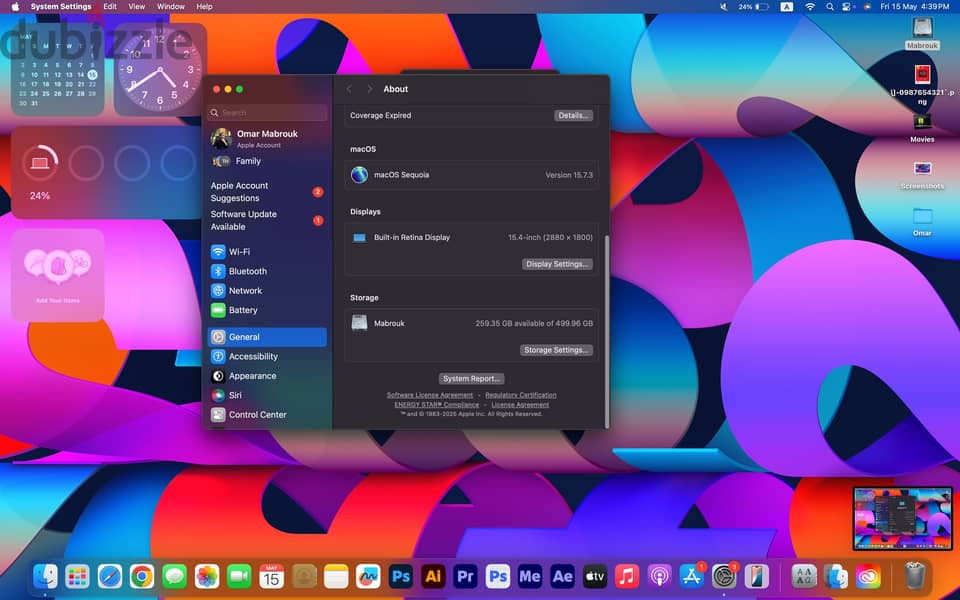Click the Storage Settings... button
This screenshot has width=960, height=600.
coord(557,350)
